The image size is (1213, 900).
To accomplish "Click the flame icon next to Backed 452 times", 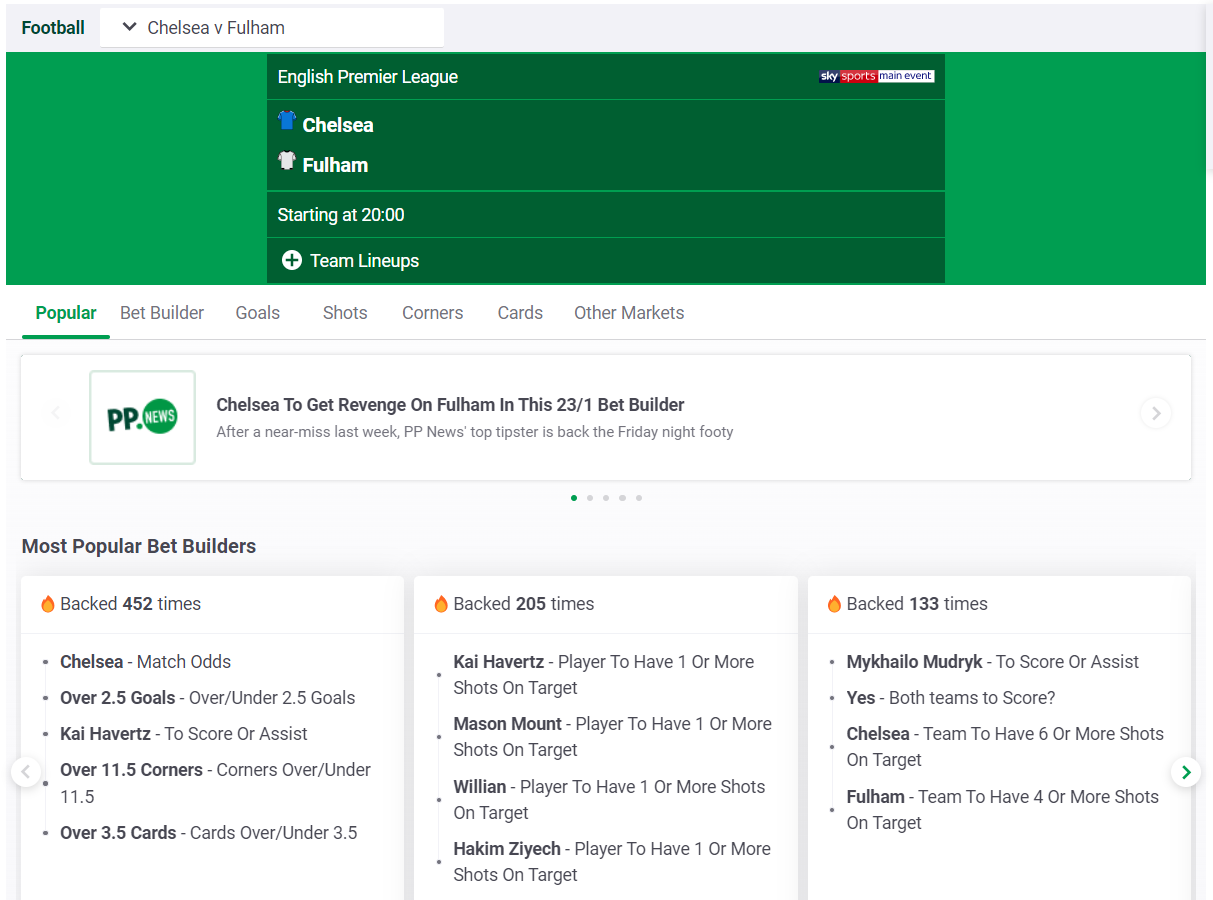I will [x=48, y=604].
